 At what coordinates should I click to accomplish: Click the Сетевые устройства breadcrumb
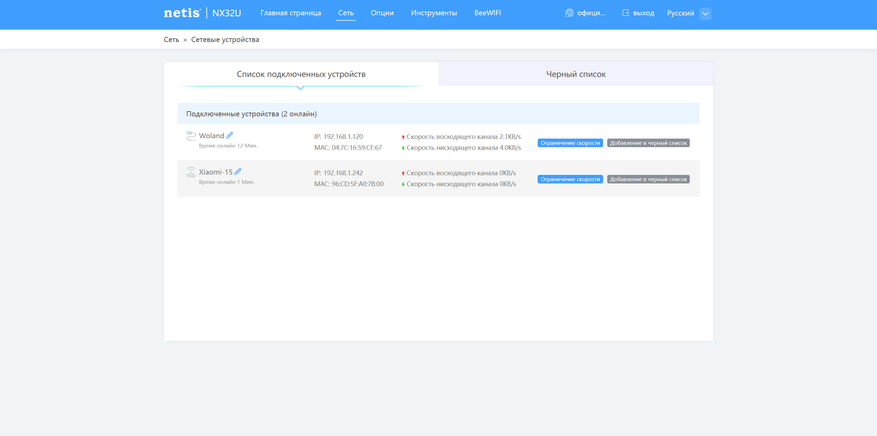pos(225,40)
